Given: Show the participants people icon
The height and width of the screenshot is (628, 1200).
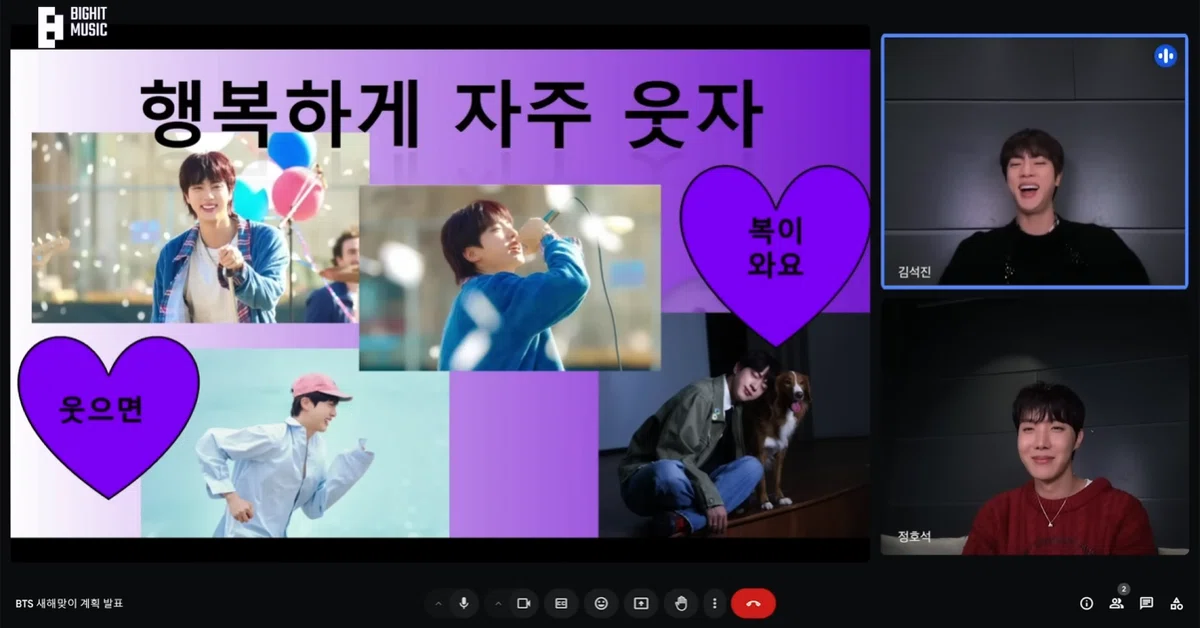Looking at the screenshot, I should tap(1116, 603).
